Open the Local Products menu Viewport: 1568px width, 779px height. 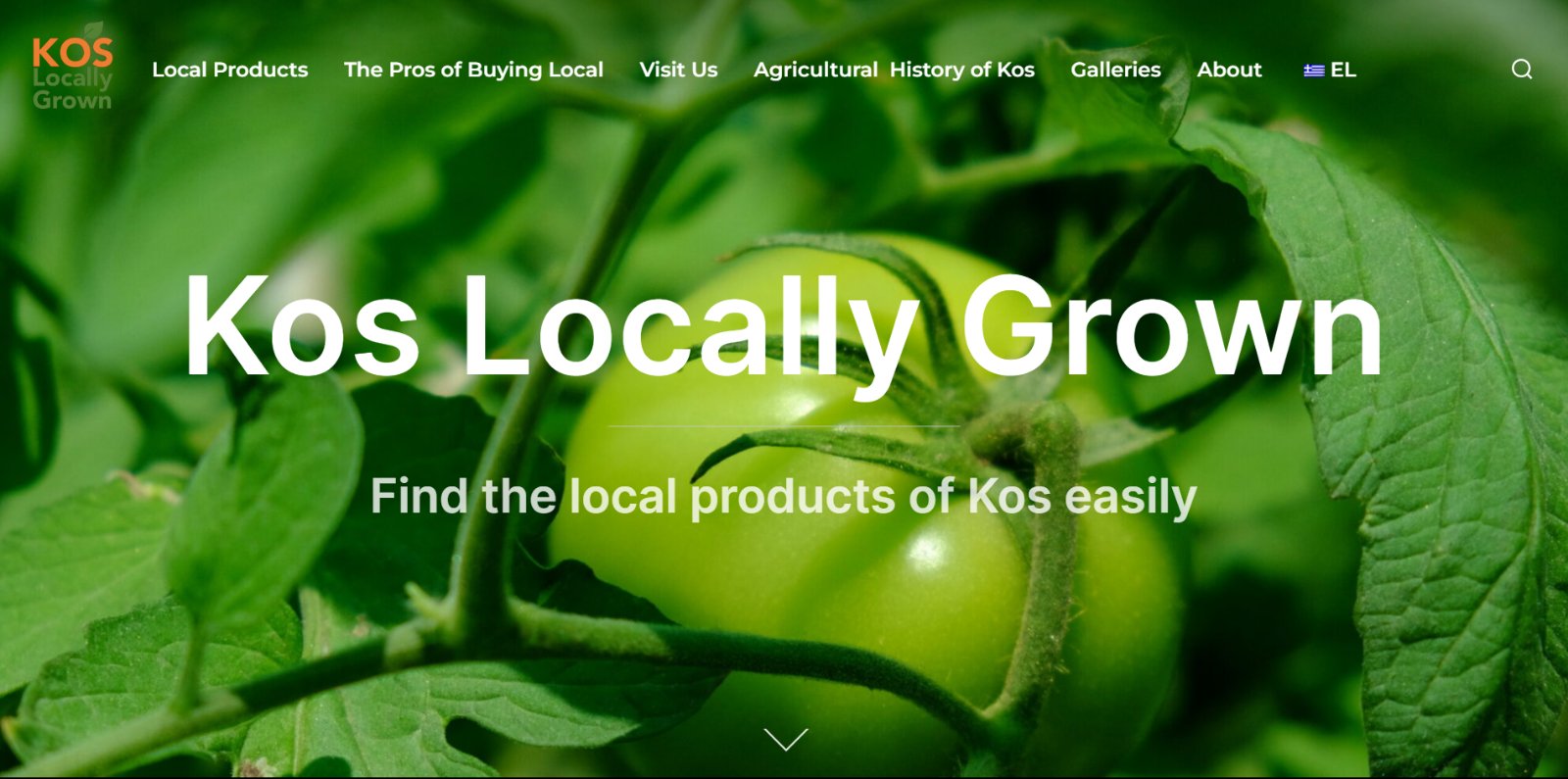coord(230,70)
